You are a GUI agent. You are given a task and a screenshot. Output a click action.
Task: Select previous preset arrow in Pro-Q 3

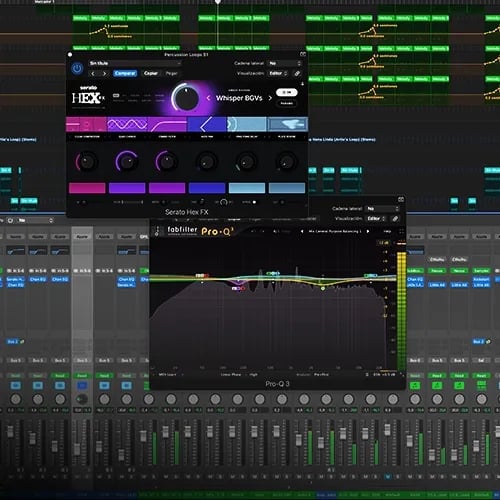[302, 231]
